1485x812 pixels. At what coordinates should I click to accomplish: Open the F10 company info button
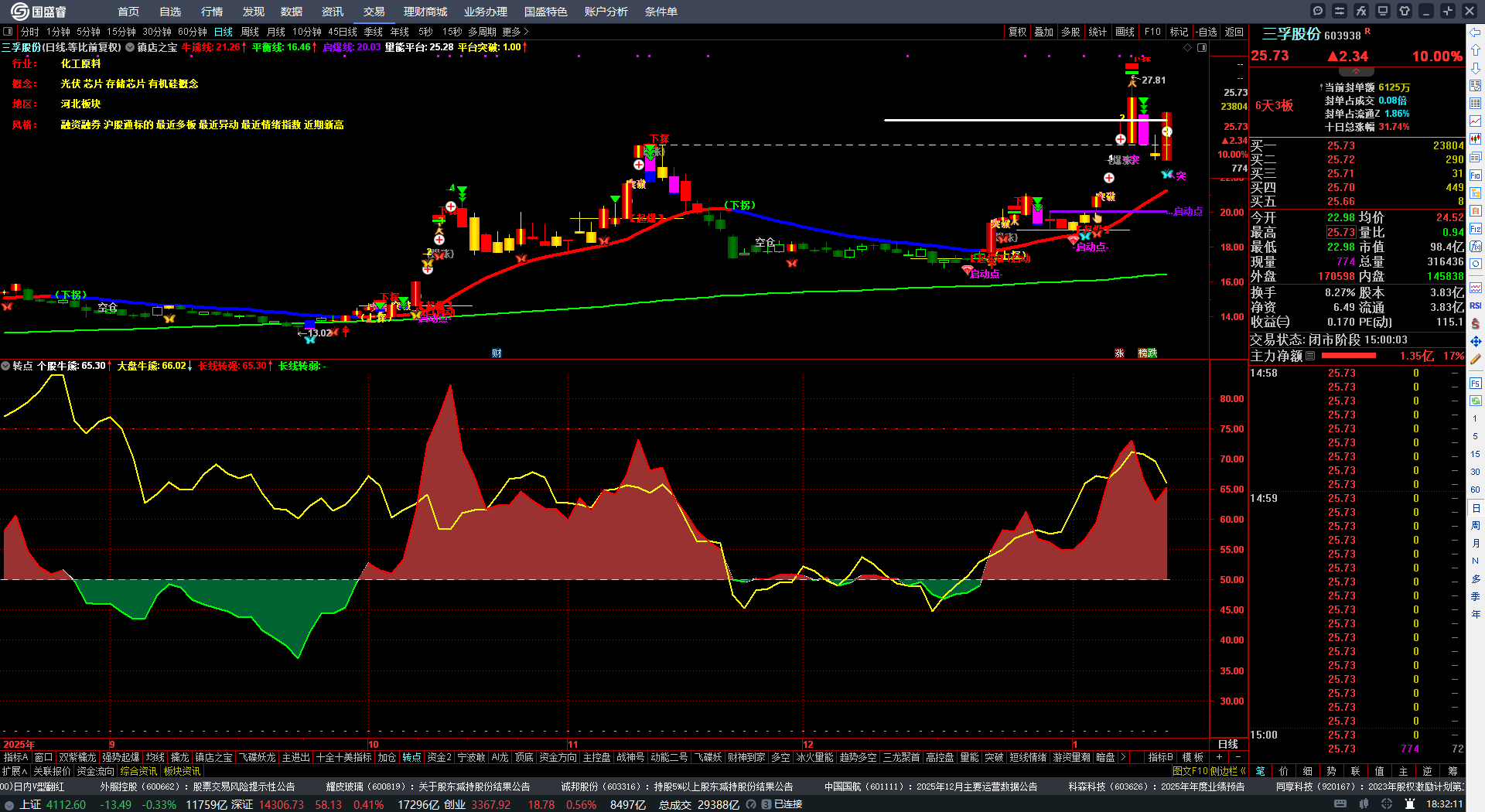pos(1152,32)
